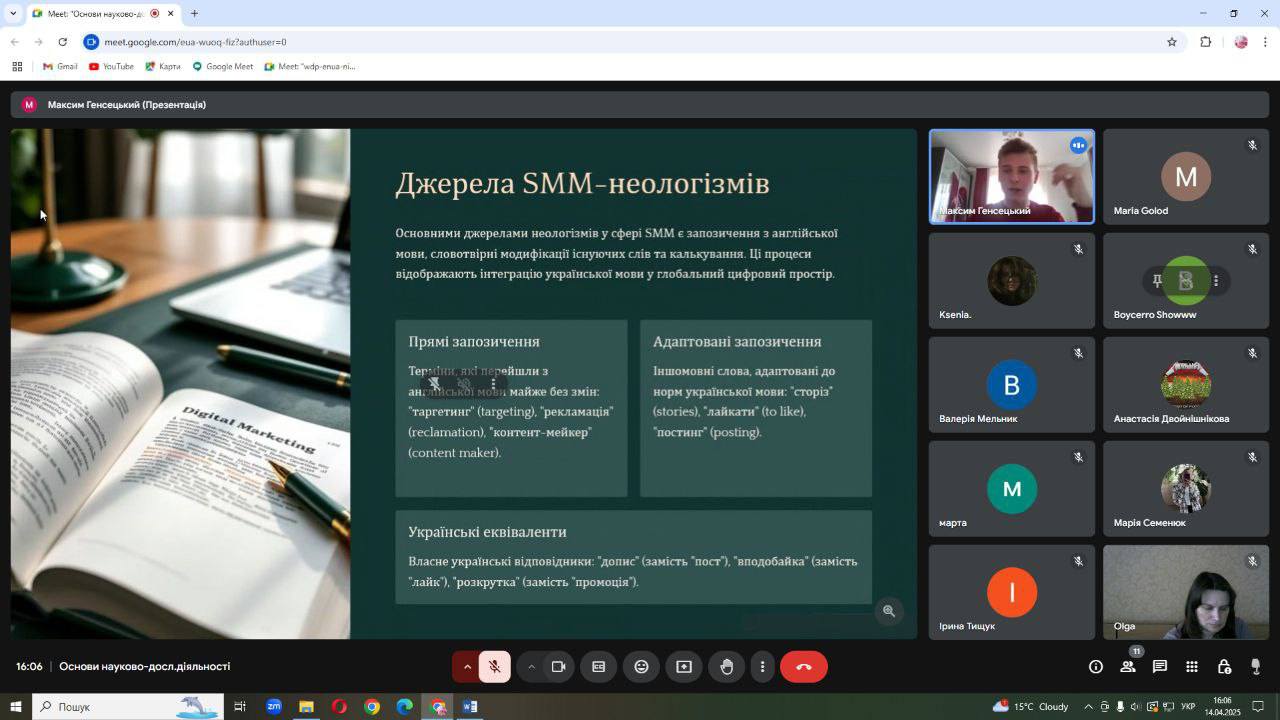Viewport: 1280px width, 720px height.
Task: Unmute the microphone
Action: (494, 667)
